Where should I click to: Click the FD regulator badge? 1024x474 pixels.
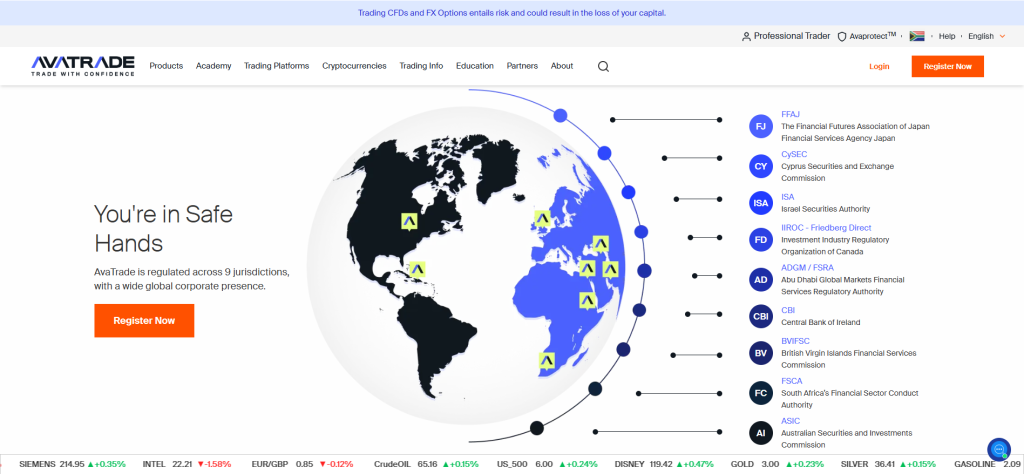[x=761, y=240]
